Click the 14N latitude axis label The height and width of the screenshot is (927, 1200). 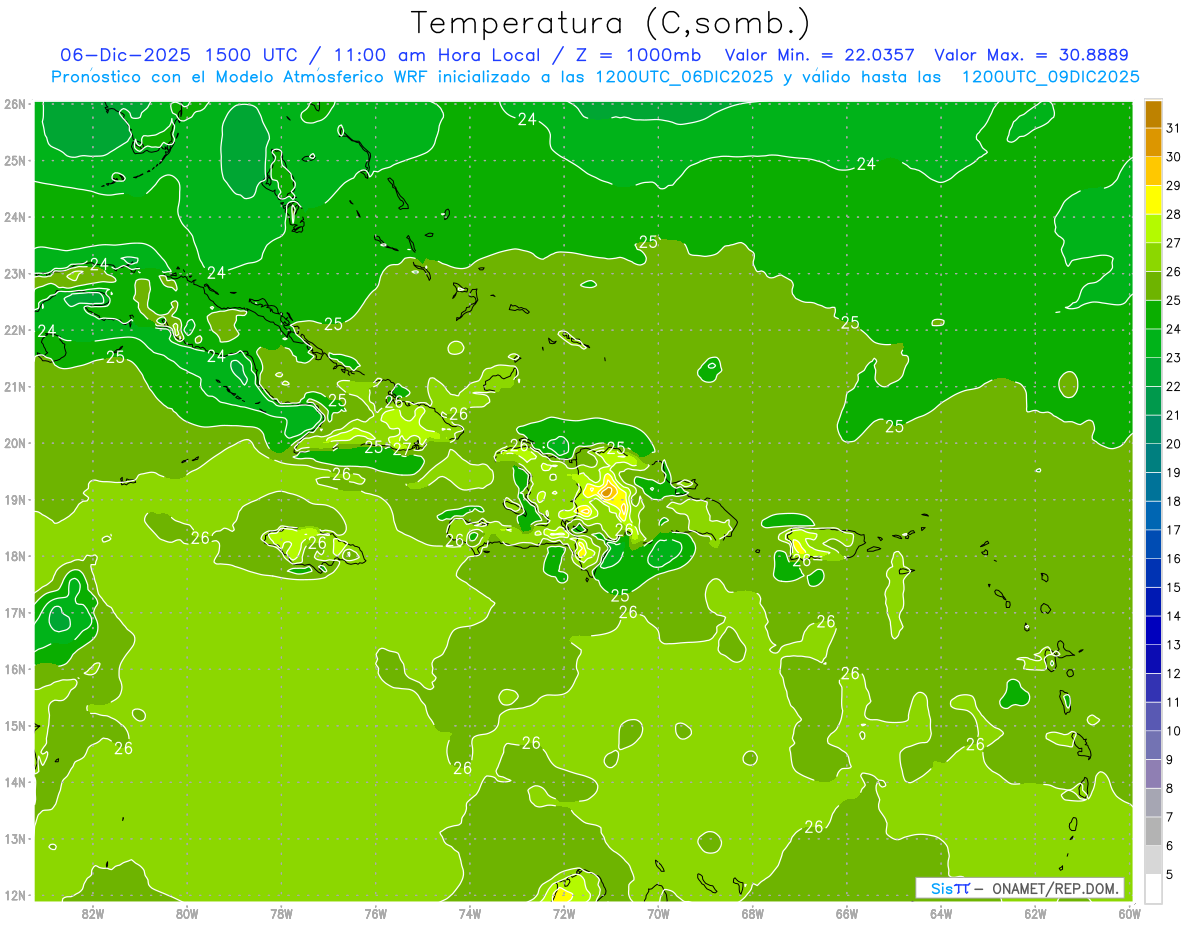(x=14, y=782)
